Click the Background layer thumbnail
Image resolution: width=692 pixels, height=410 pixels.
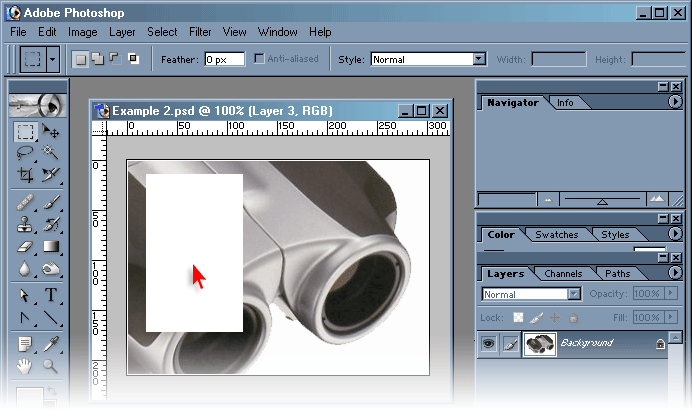coord(540,343)
